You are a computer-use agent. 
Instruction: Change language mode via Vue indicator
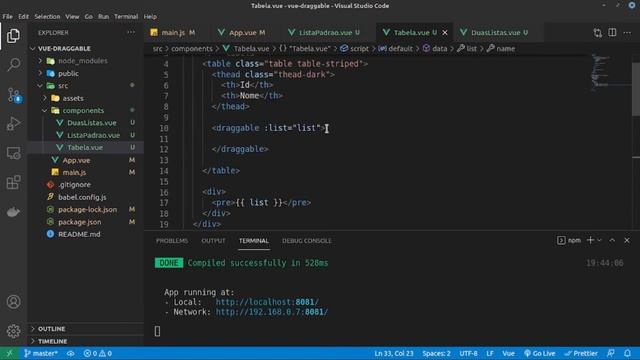coord(508,353)
